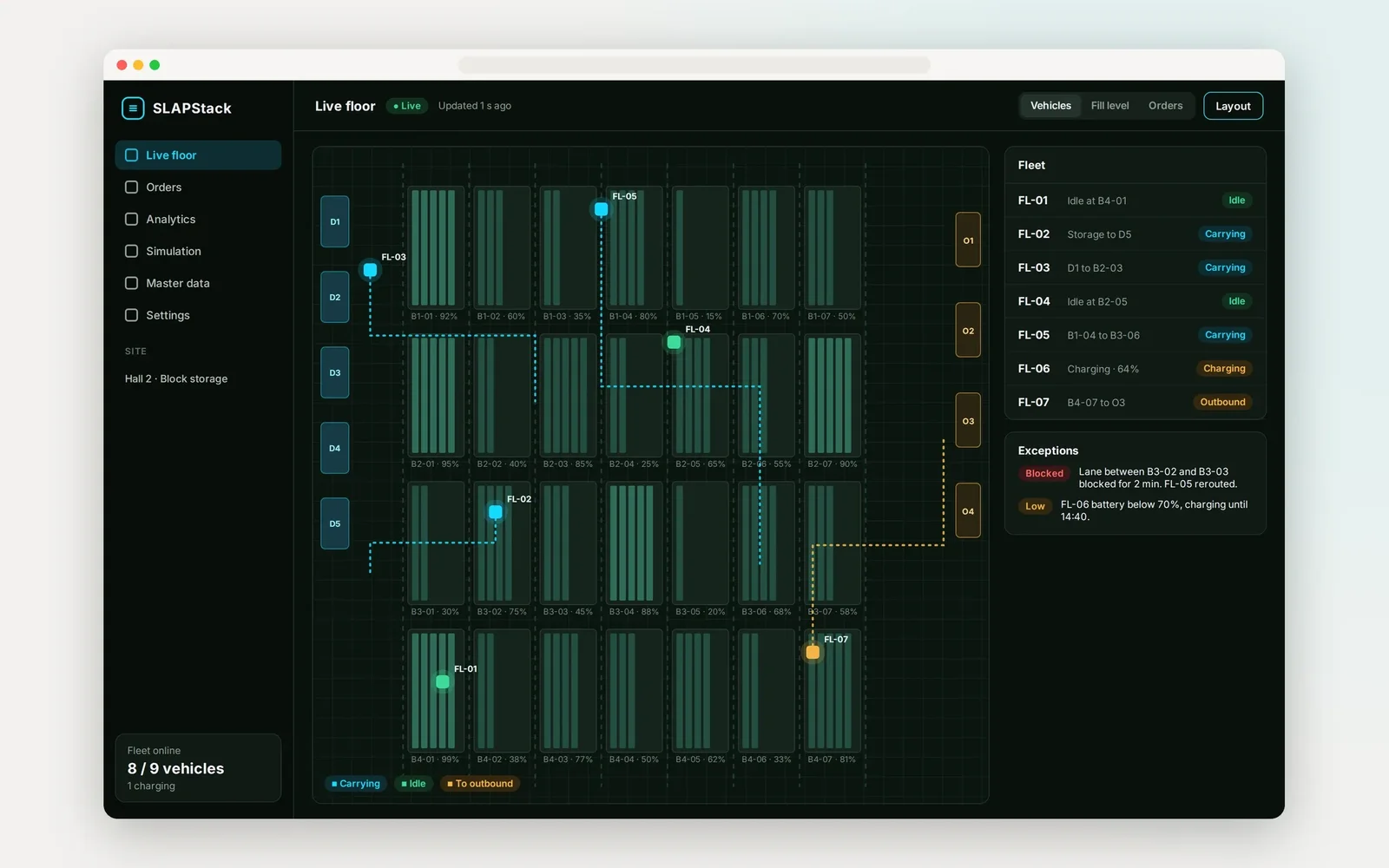The width and height of the screenshot is (1389, 868).
Task: Select storage block B3-04 at 88%
Action: pos(634,542)
